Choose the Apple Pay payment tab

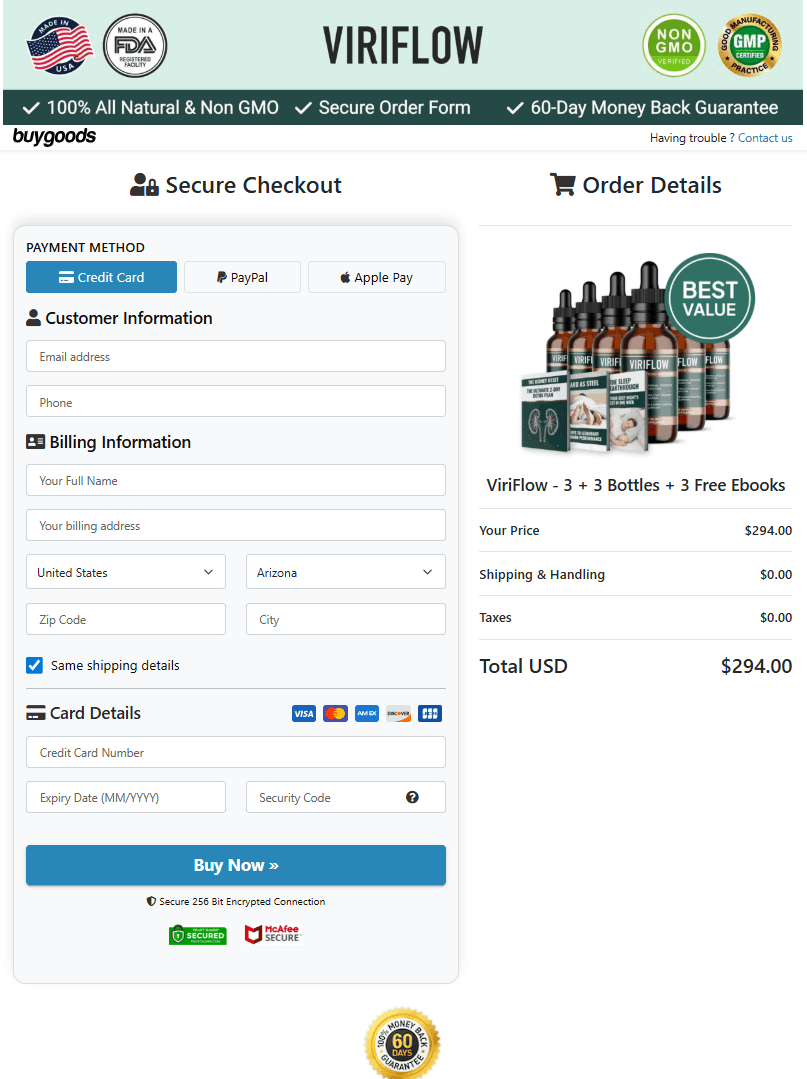click(376, 277)
